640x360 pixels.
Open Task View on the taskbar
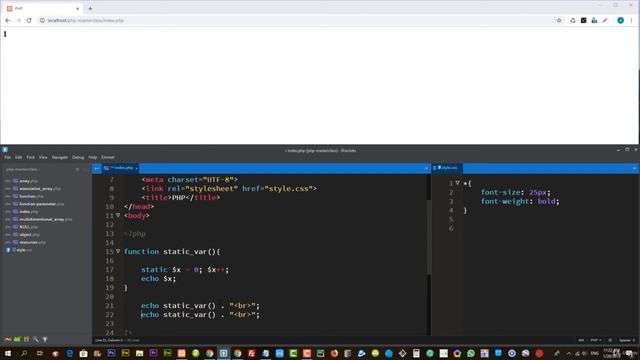pos(40,353)
